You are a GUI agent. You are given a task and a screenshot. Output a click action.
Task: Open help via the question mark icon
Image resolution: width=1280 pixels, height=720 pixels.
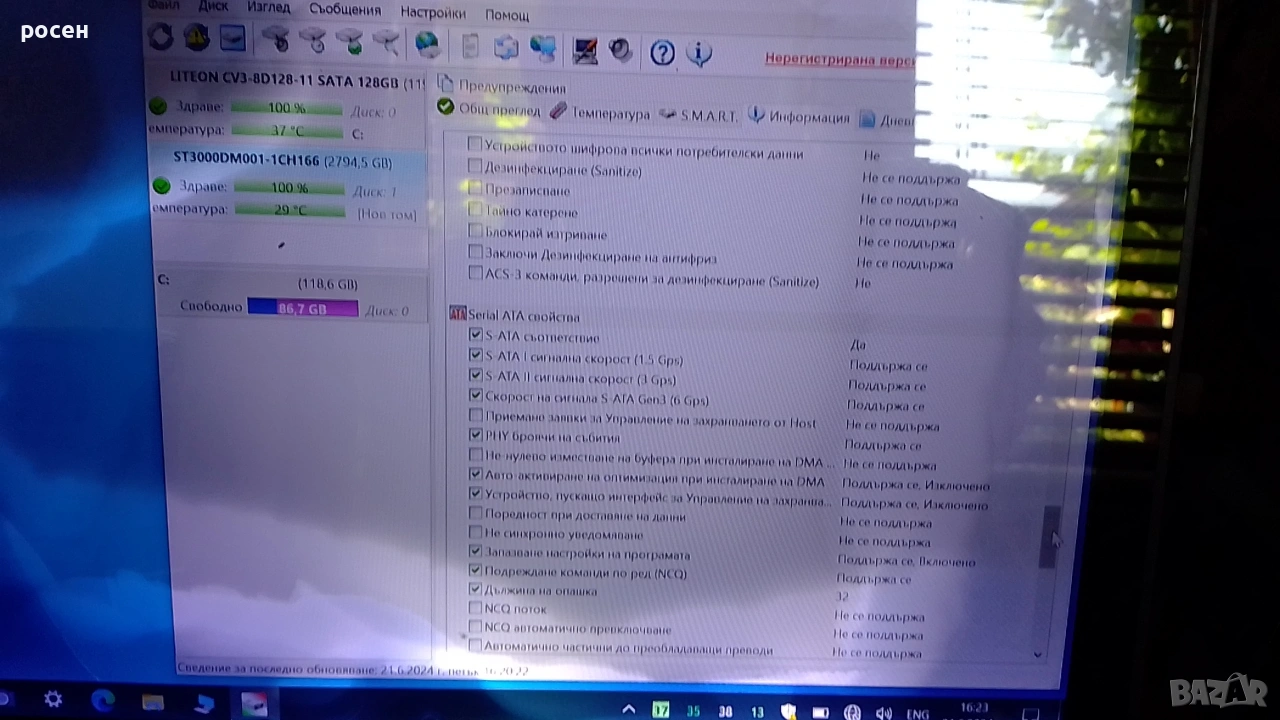[x=662, y=53]
